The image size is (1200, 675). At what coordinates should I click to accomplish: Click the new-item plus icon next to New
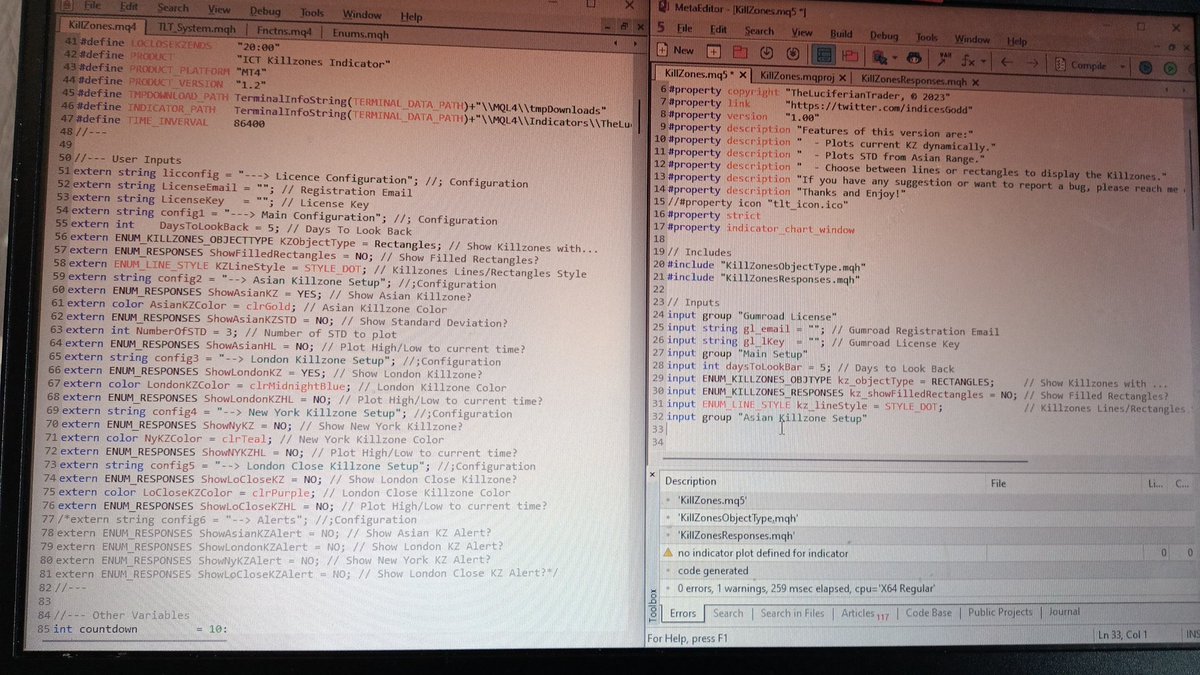[713, 51]
